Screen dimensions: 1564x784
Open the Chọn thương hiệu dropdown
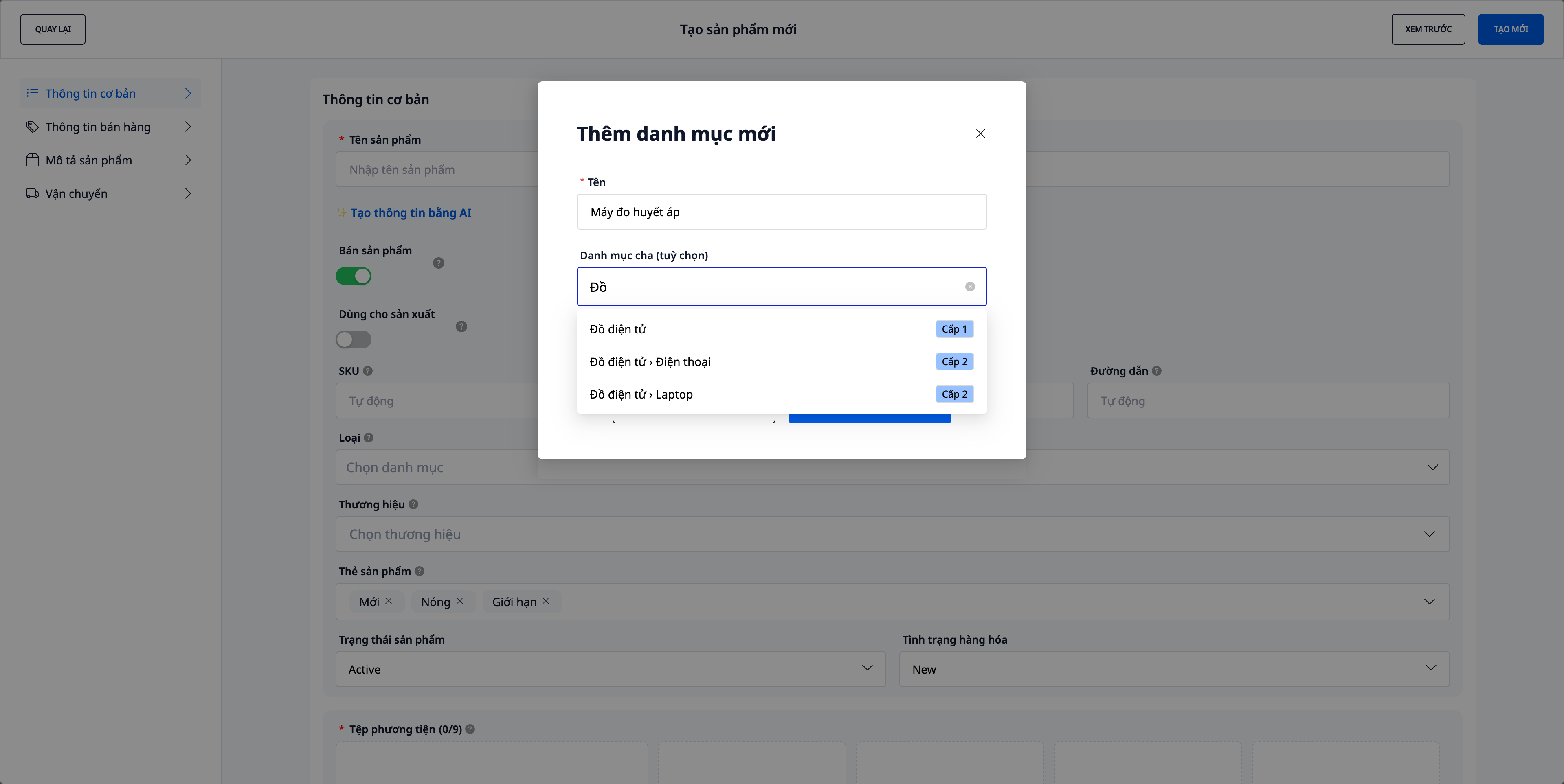click(x=892, y=534)
